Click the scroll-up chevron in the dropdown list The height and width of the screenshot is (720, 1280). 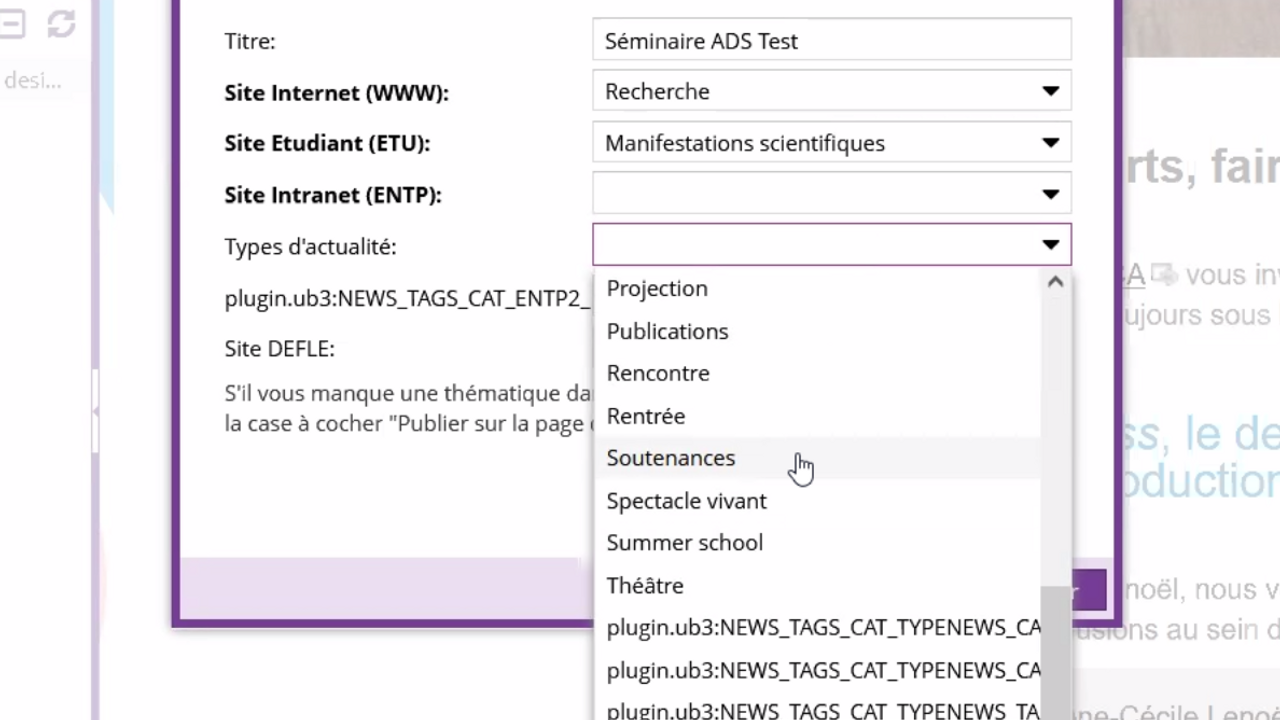point(1055,283)
